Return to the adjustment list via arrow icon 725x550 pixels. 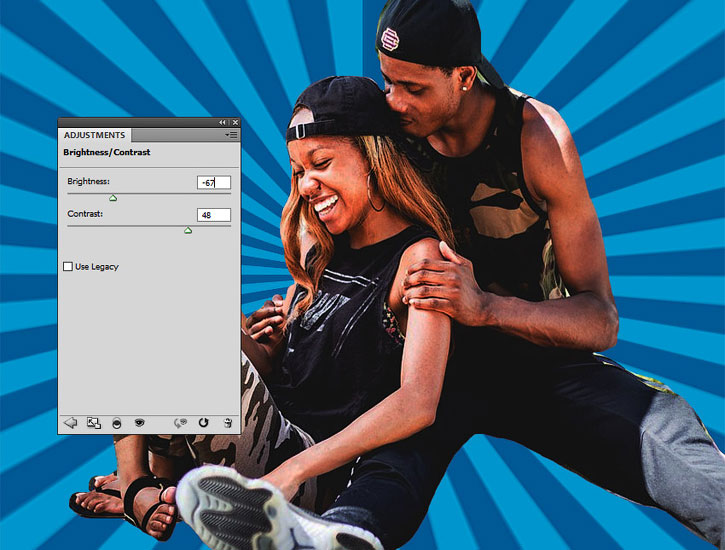(x=70, y=422)
